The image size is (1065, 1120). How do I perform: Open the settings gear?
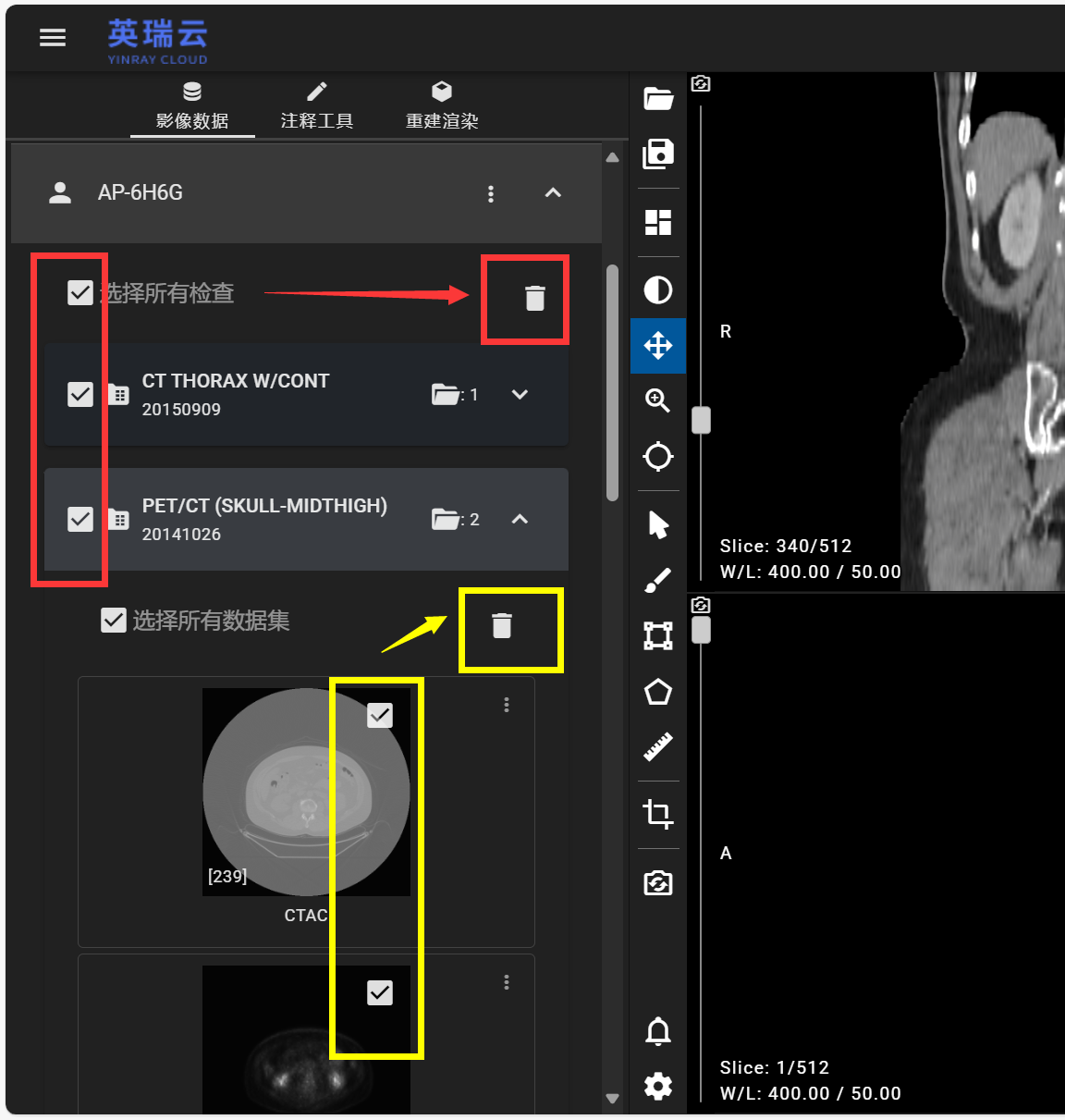658,1086
